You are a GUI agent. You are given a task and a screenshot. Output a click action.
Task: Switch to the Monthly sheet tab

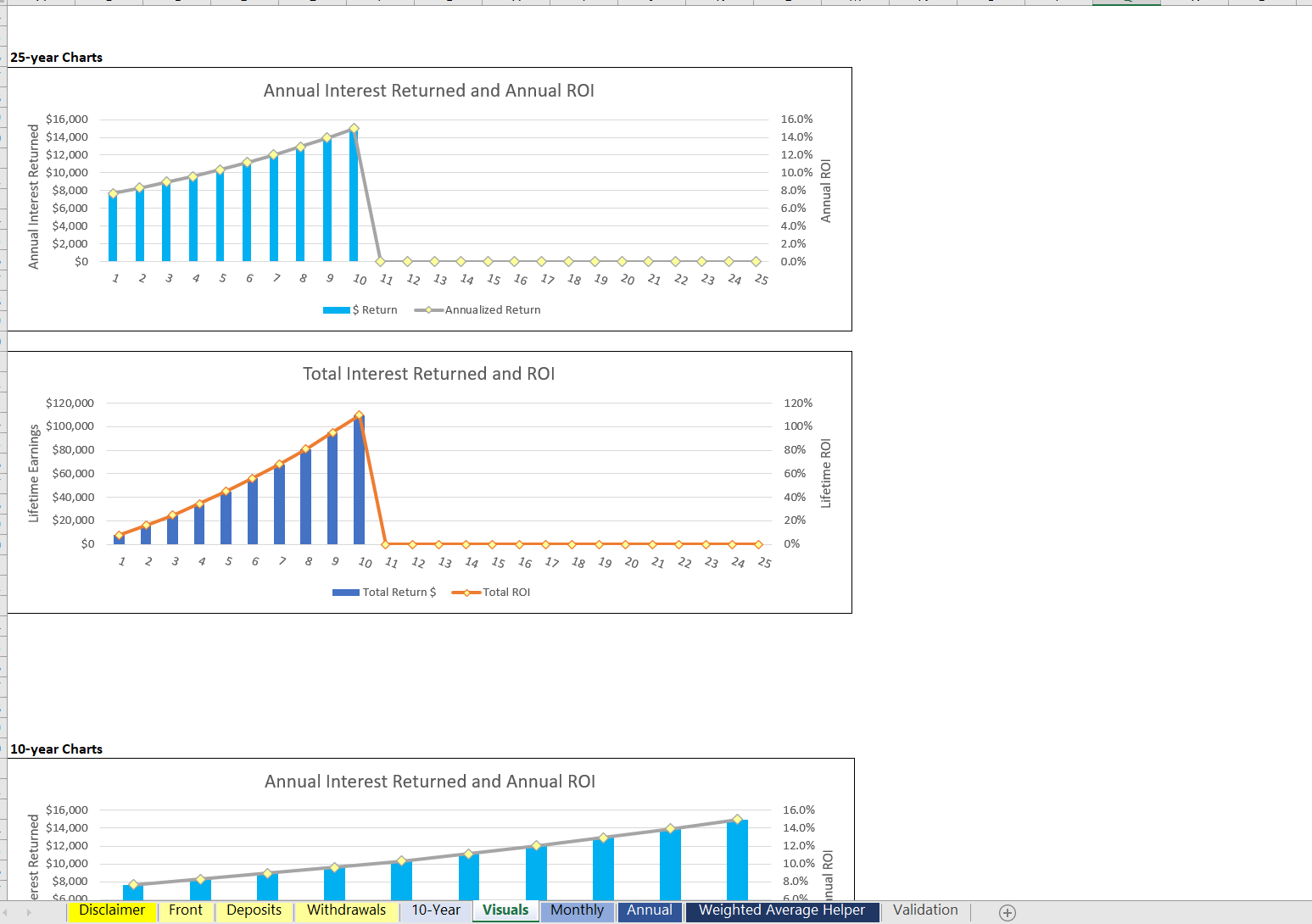tap(577, 910)
